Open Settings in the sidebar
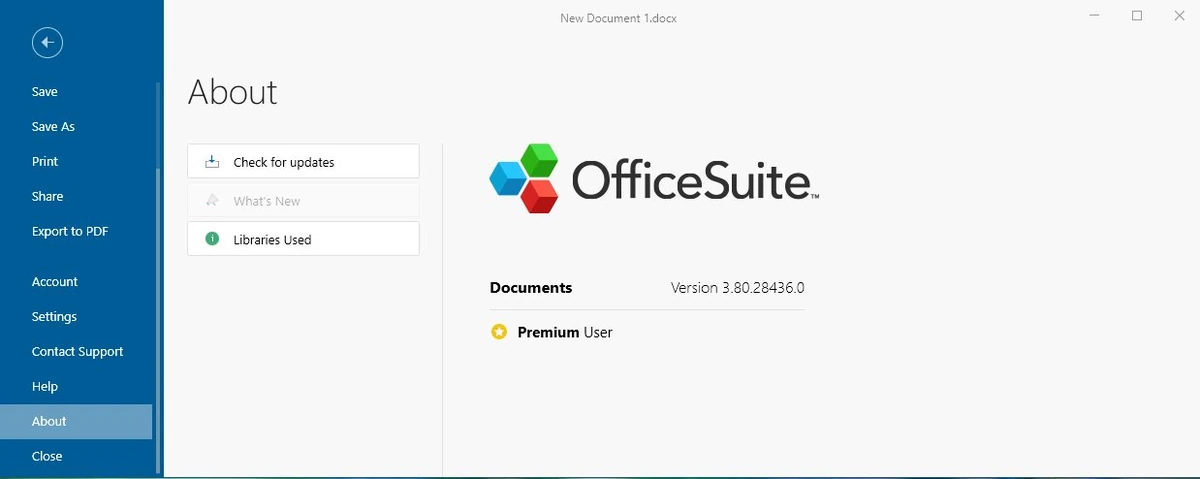 pyautogui.click(x=76, y=316)
